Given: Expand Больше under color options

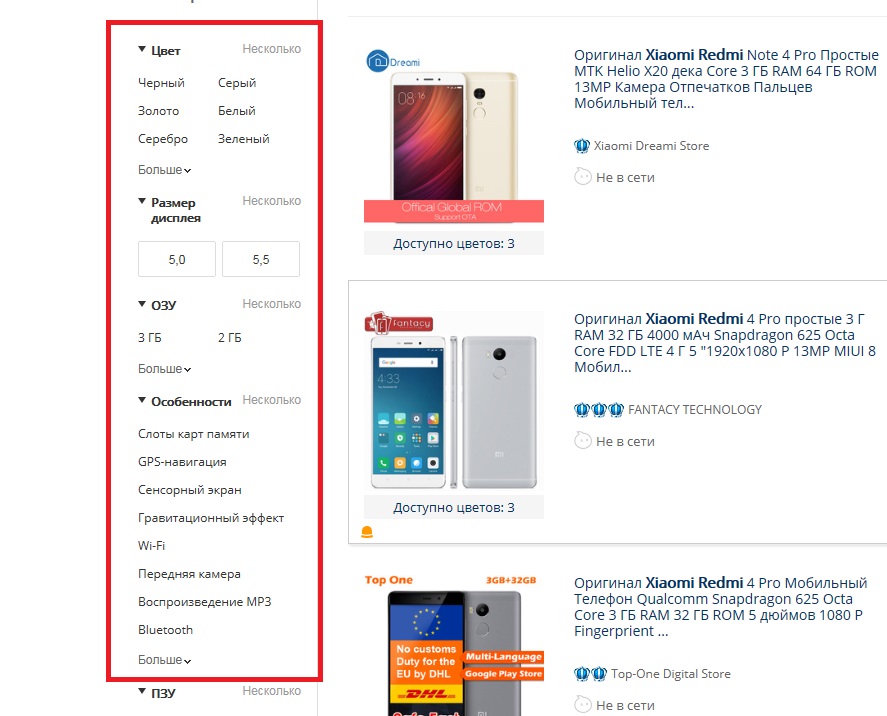Looking at the screenshot, I should [164, 170].
